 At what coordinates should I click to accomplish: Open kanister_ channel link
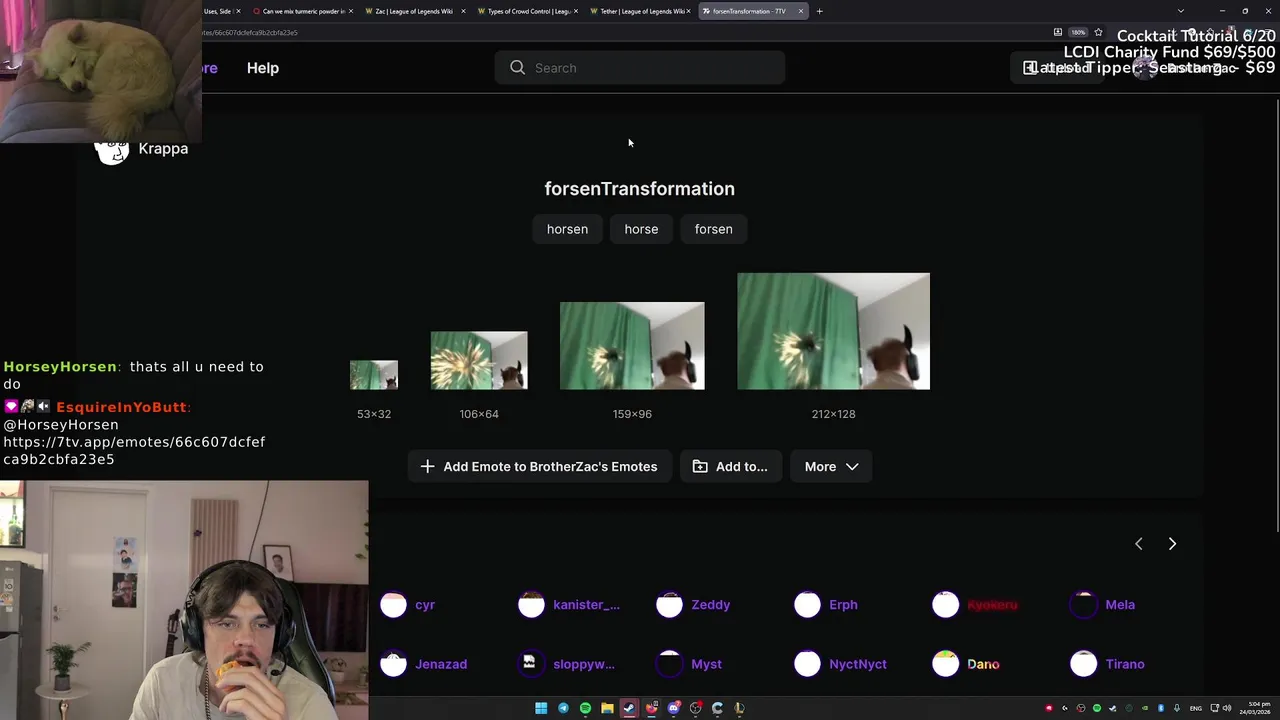click(586, 604)
